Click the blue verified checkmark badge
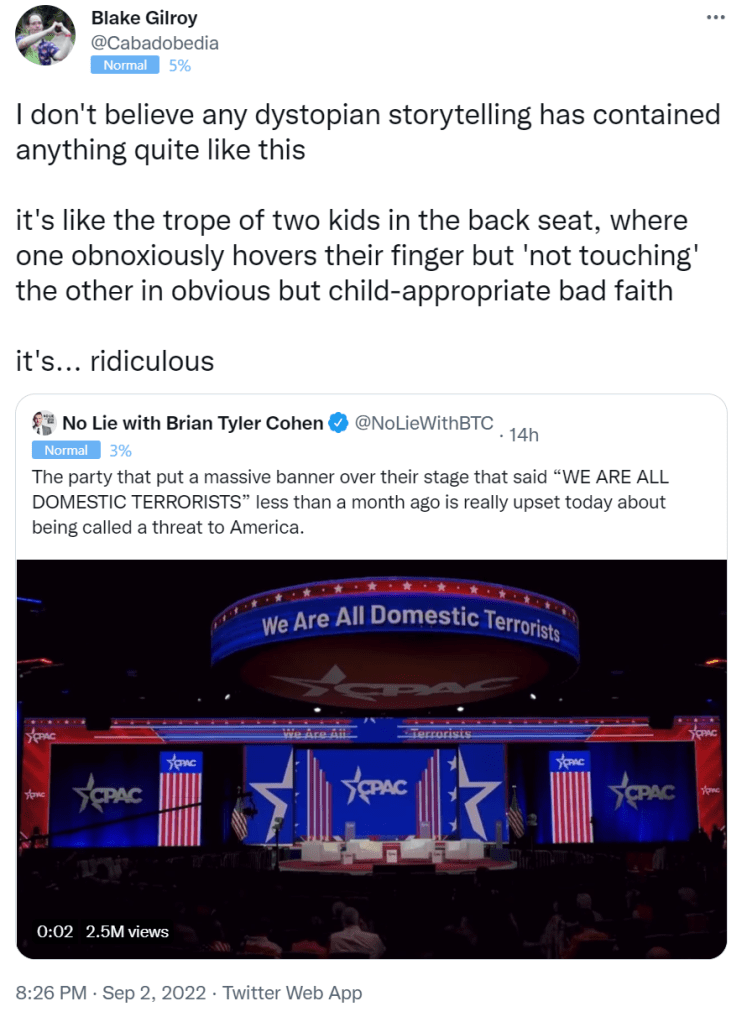Image resolution: width=747 pixels, height=1022 pixels. [338, 423]
